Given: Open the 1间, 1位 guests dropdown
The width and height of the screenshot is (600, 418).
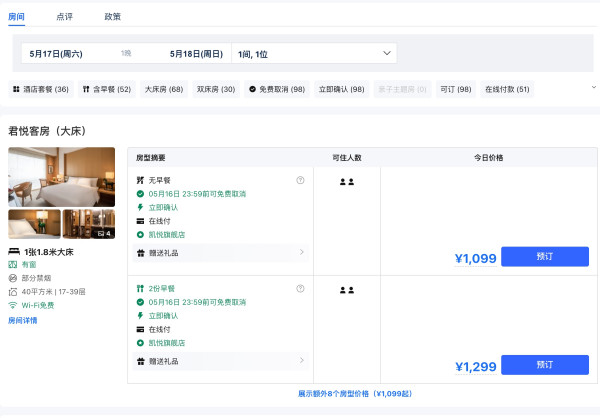Looking at the screenshot, I should click(314, 54).
